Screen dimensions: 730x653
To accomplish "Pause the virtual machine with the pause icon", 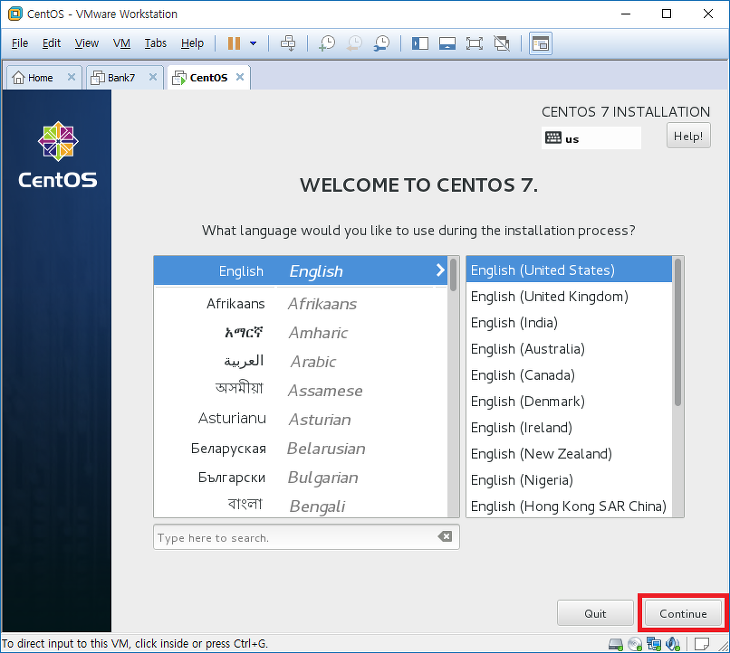I will click(x=234, y=43).
